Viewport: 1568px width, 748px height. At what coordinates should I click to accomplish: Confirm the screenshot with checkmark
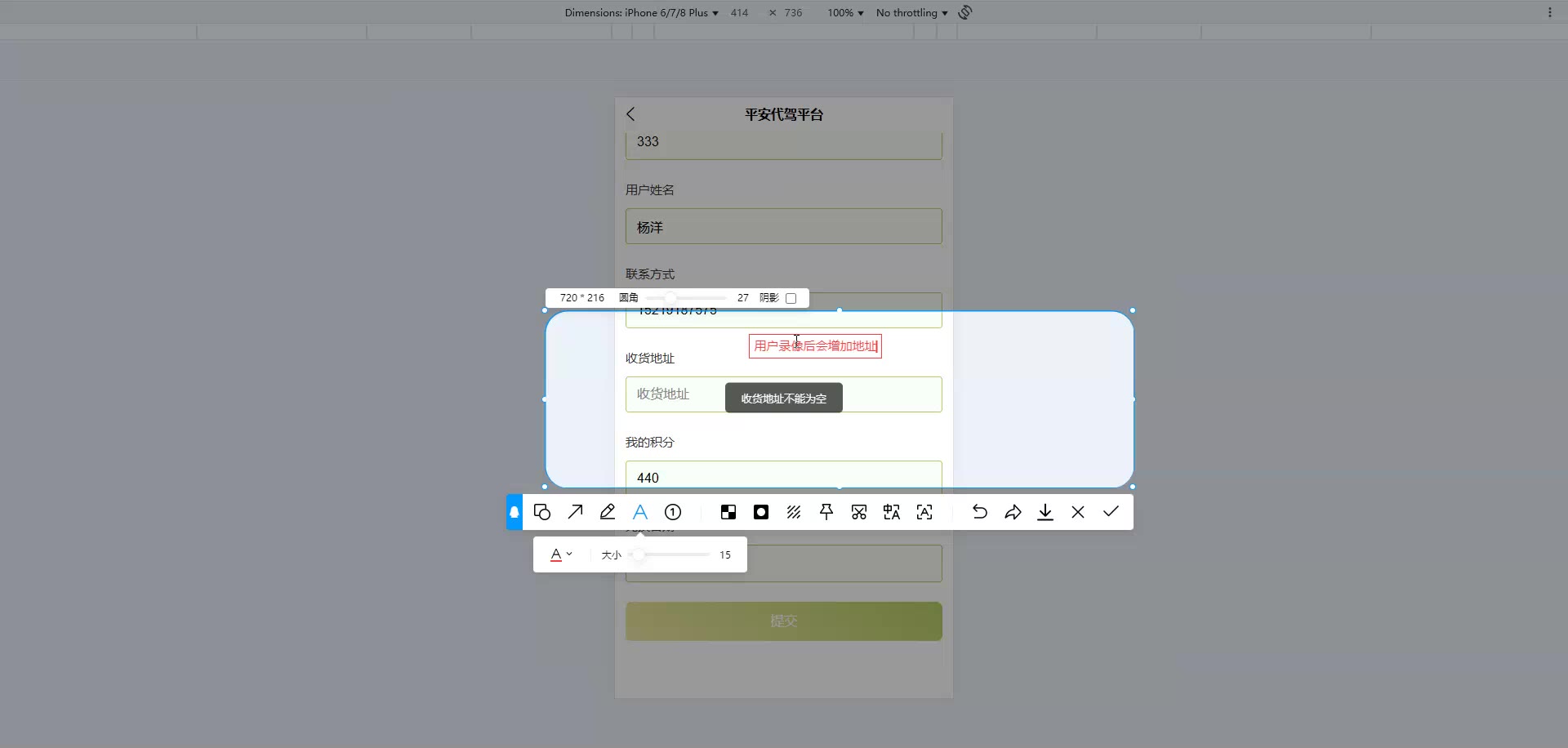click(1111, 512)
